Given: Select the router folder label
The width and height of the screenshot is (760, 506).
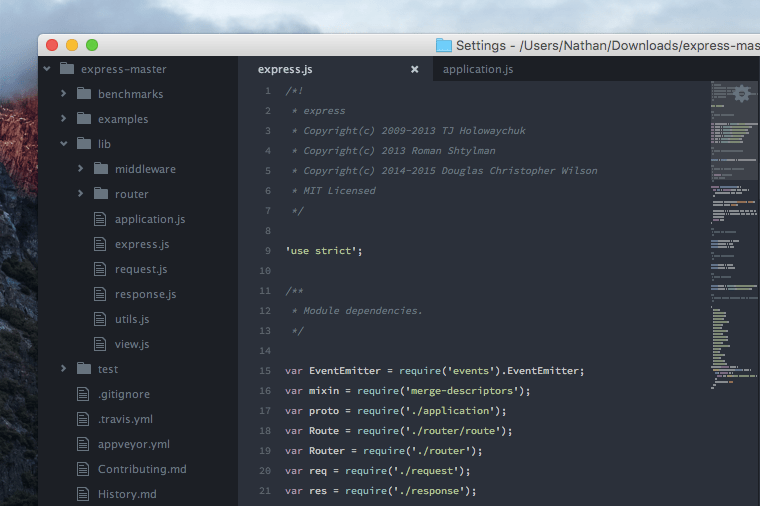Looking at the screenshot, I should point(131,194).
